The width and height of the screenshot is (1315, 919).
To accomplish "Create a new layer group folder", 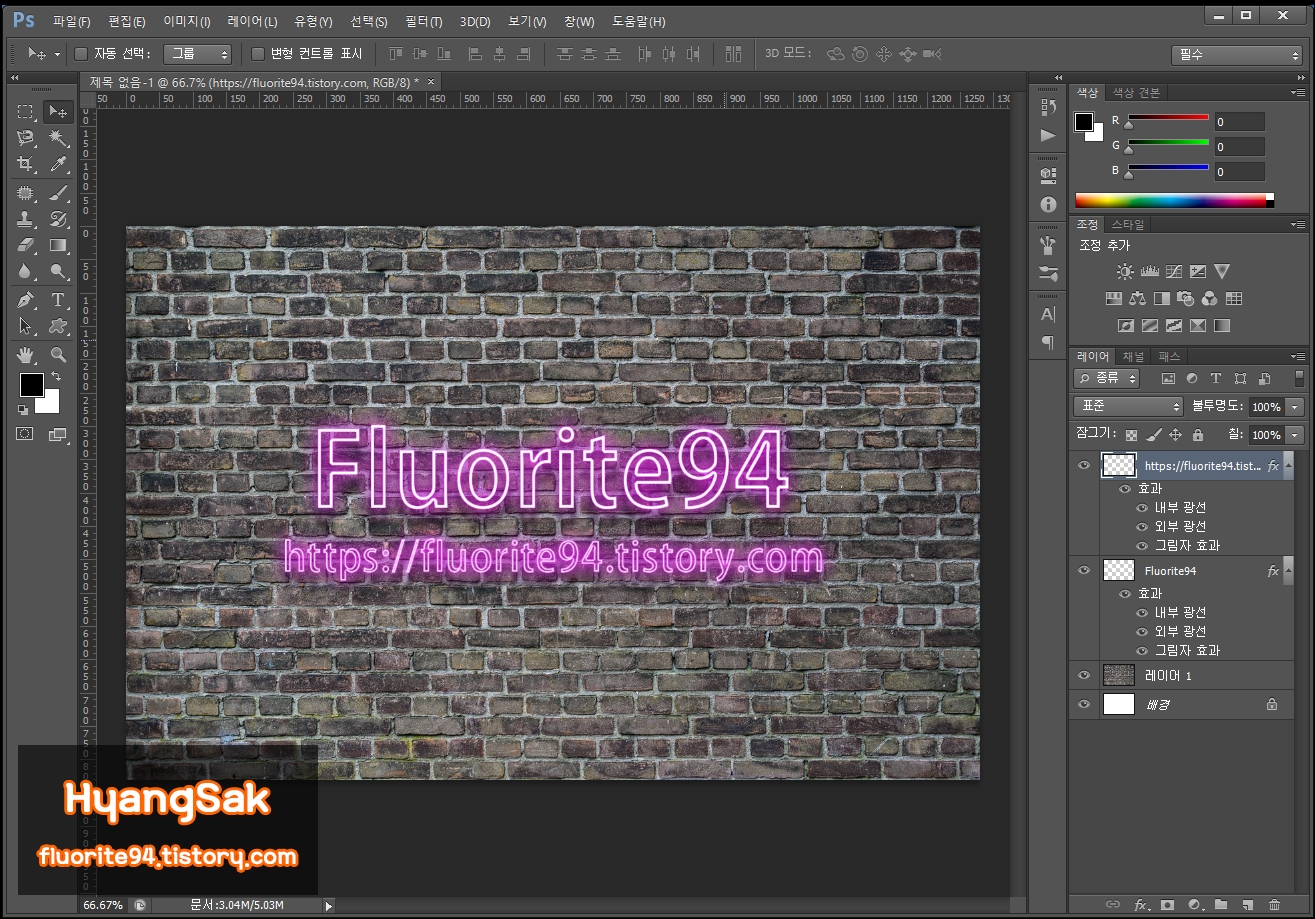I will (x=1220, y=904).
